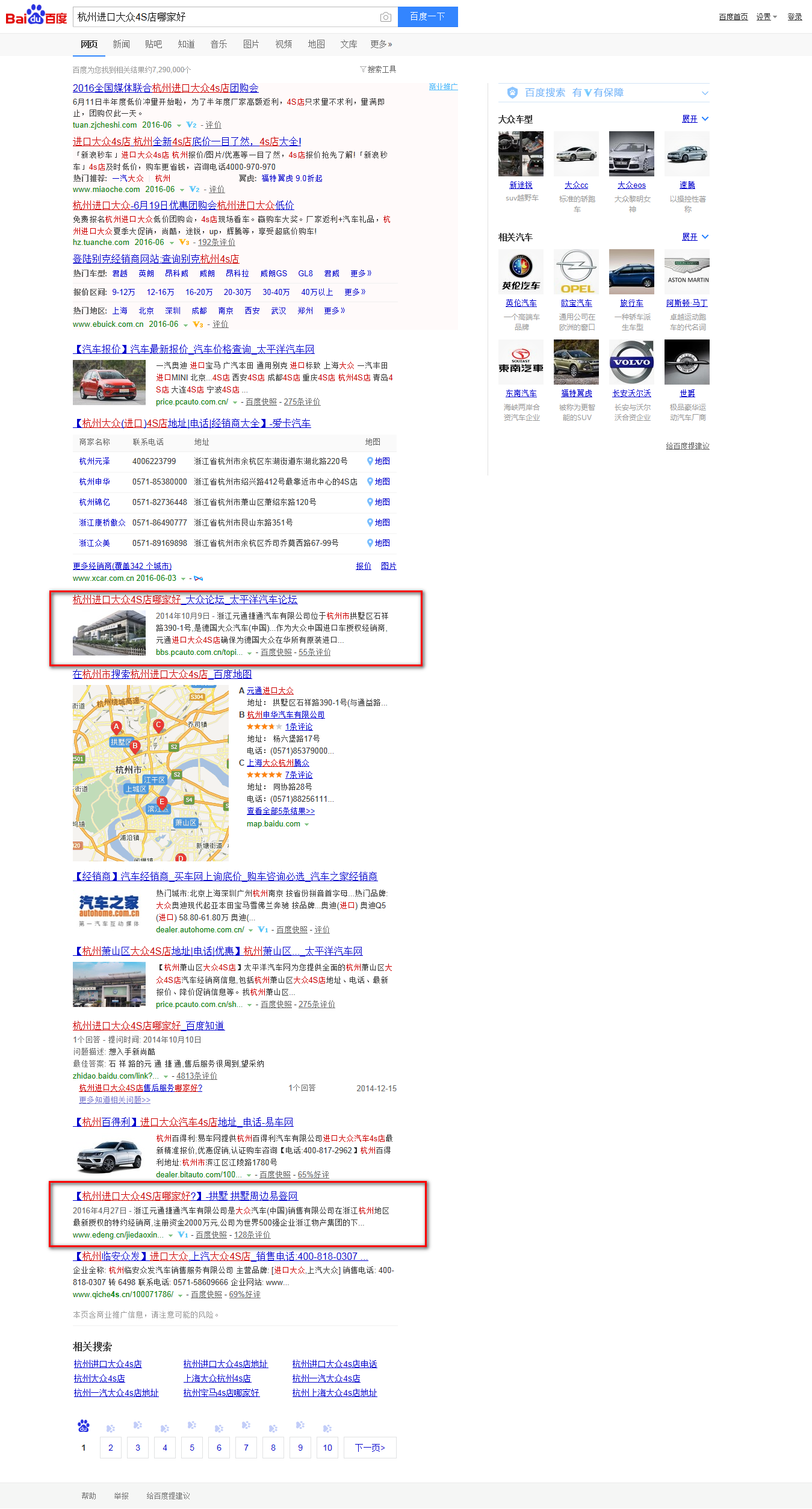Click the Hangzhou Baidu map image
Viewport: 812px width, 1509px height.
(150, 773)
